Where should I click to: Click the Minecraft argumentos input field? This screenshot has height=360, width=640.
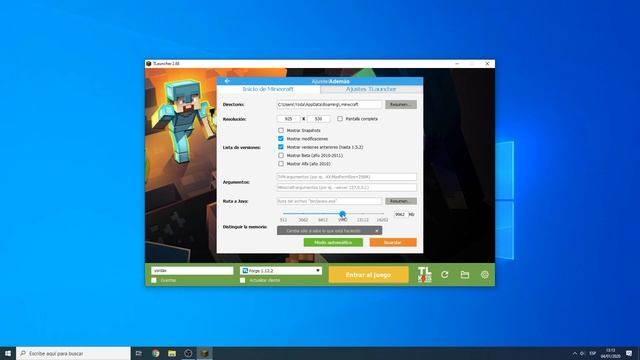347,187
